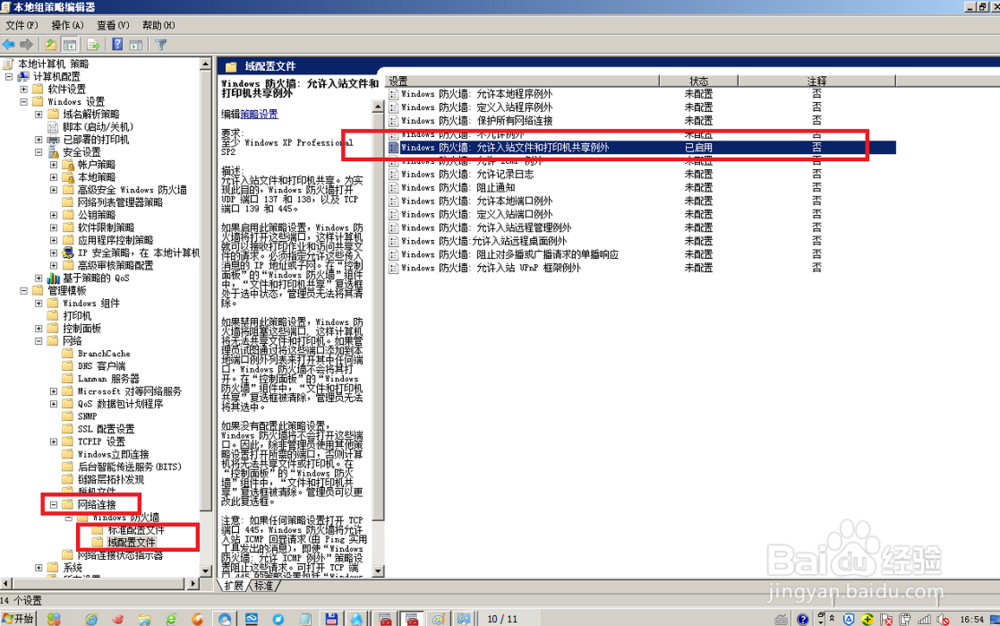This screenshot has width=1000, height=626.
Task: Click the 脚本(启动/关机) script icon in tree
Action: [x=54, y=127]
